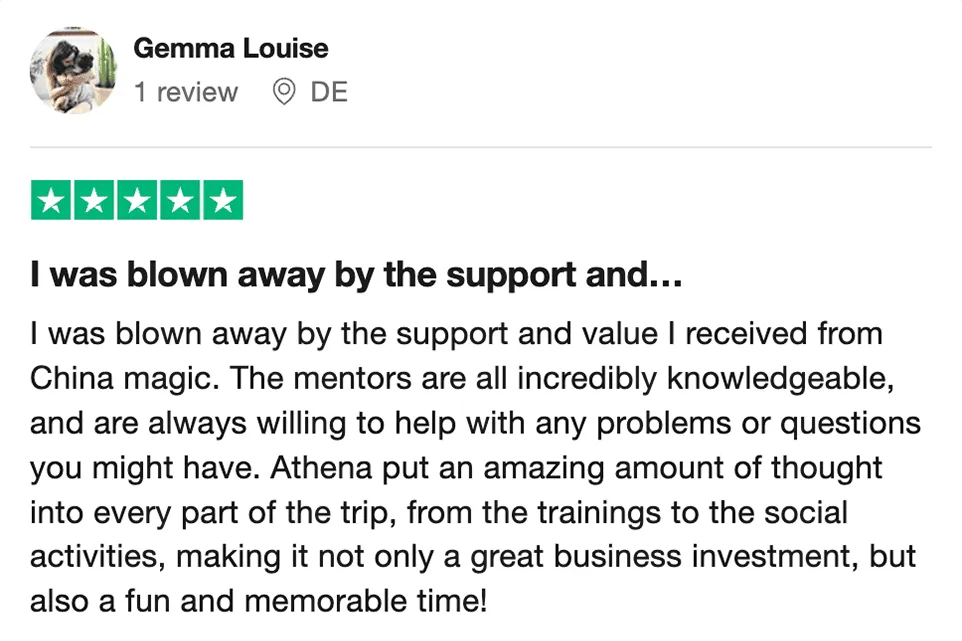The height and width of the screenshot is (641, 962).
Task: Click the second green star
Action: click(94, 200)
